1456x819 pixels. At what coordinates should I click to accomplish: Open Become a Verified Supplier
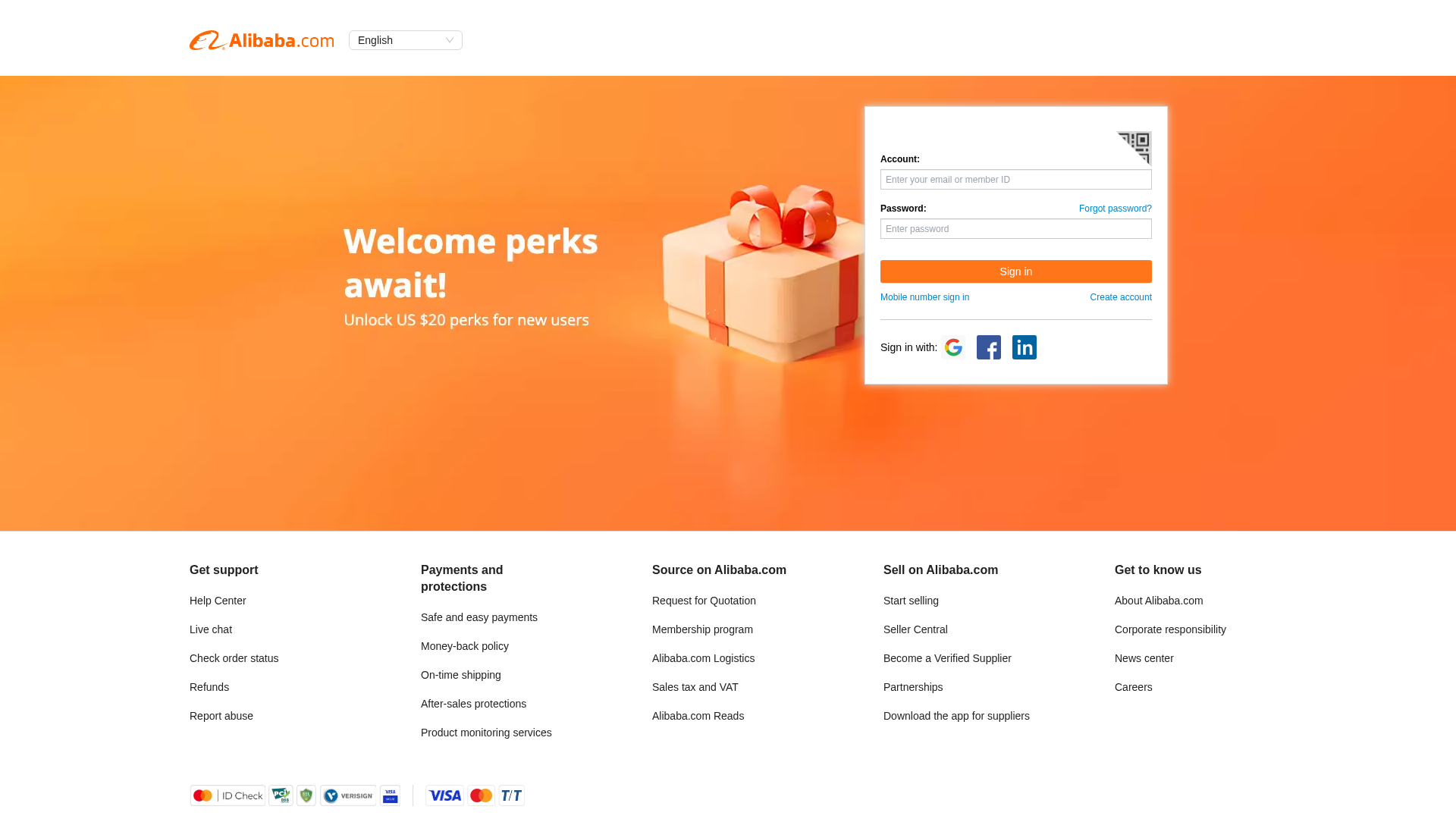[x=947, y=658]
